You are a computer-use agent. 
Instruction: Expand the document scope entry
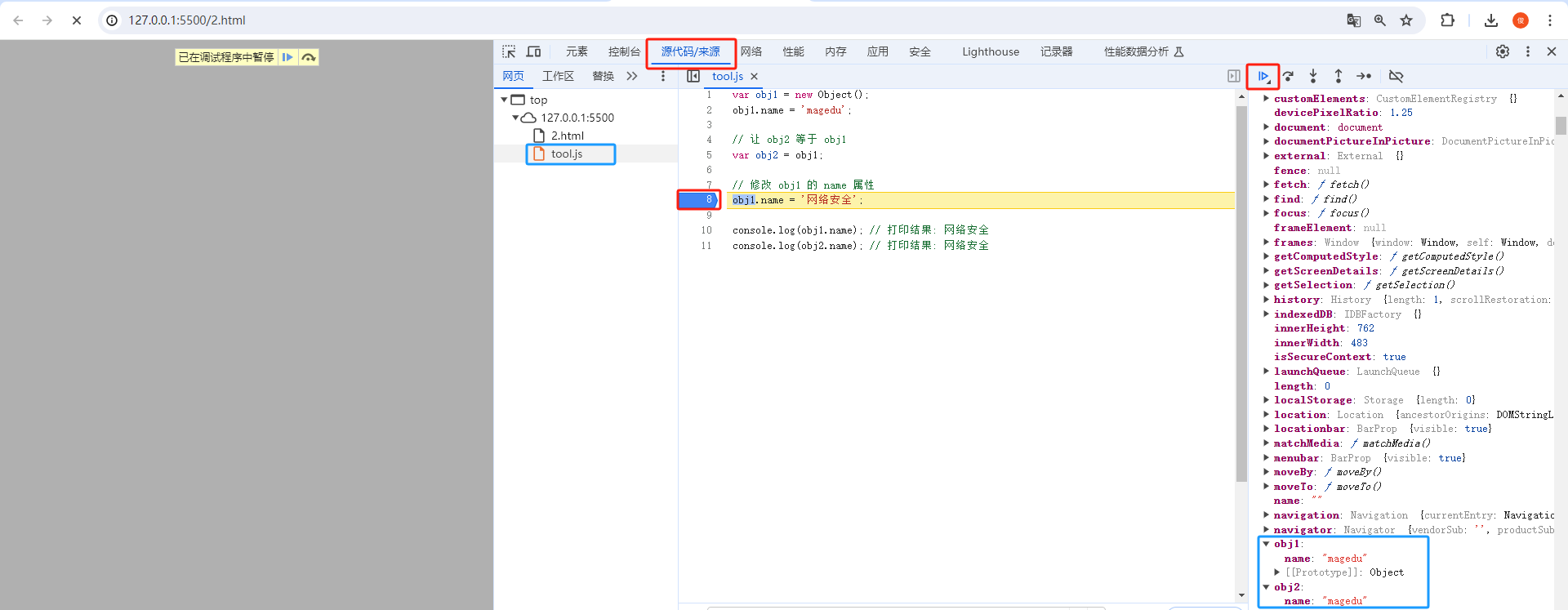click(1267, 127)
